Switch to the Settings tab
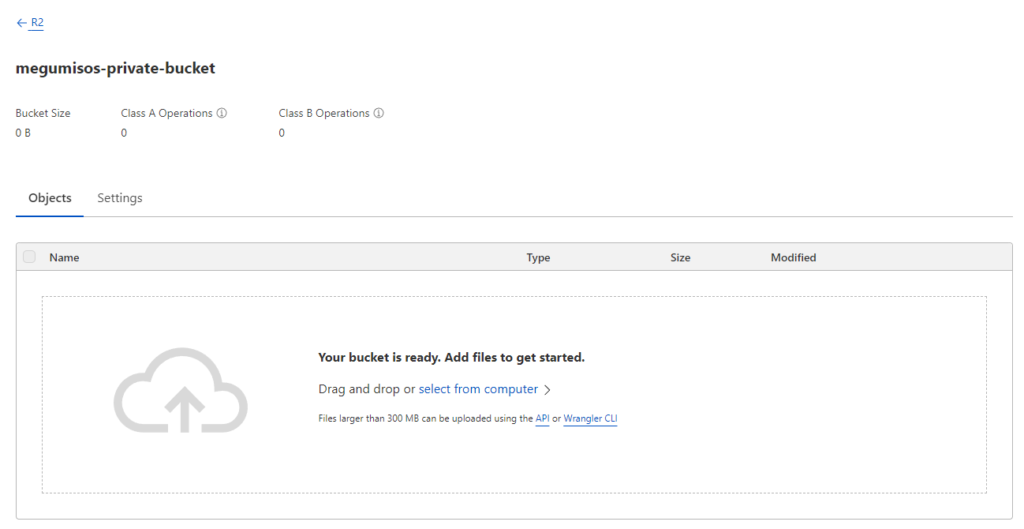This screenshot has width=1024, height=529. pos(120,198)
